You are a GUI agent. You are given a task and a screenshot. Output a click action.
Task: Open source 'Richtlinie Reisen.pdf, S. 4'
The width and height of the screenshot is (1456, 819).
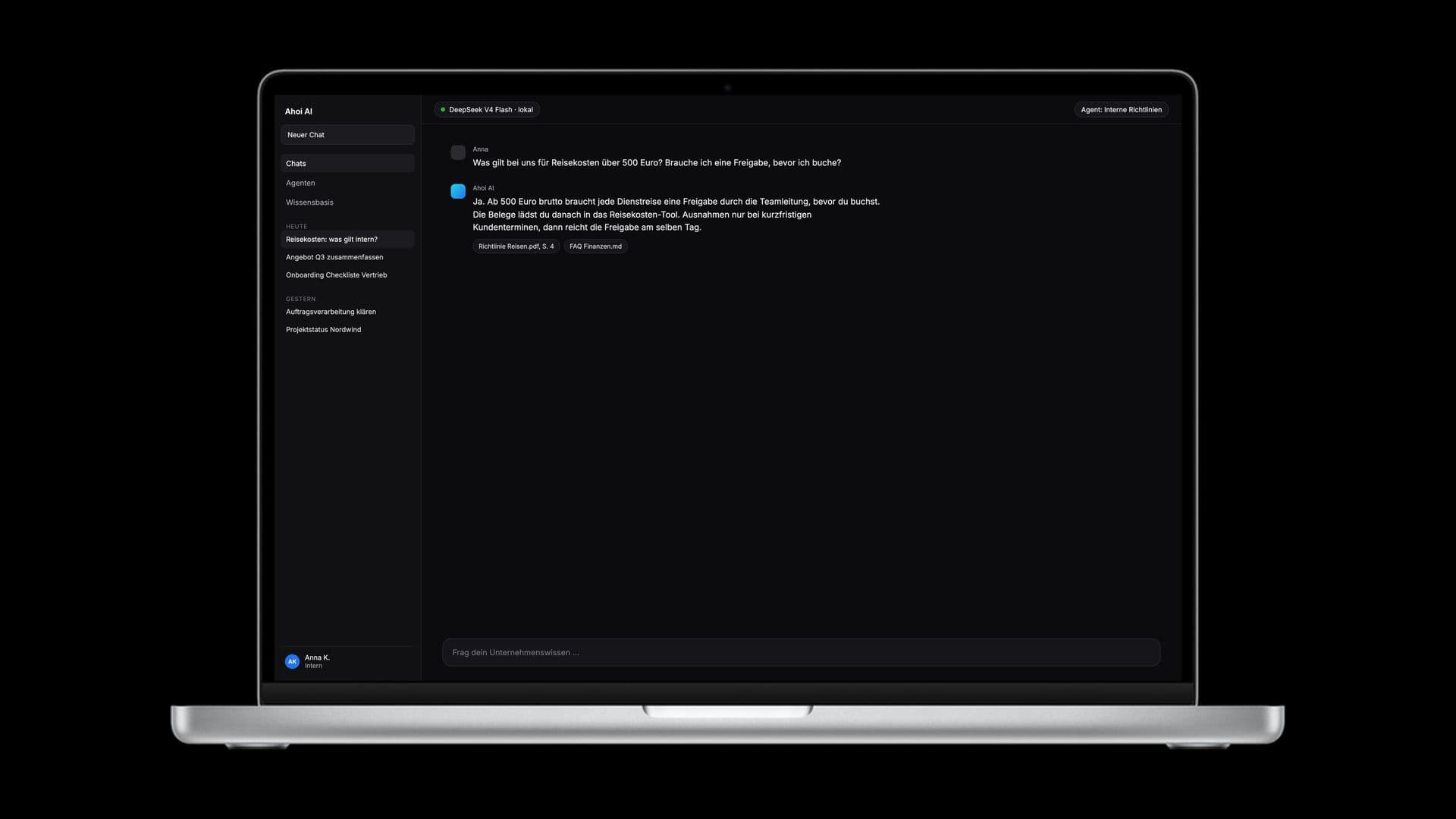pyautogui.click(x=516, y=246)
